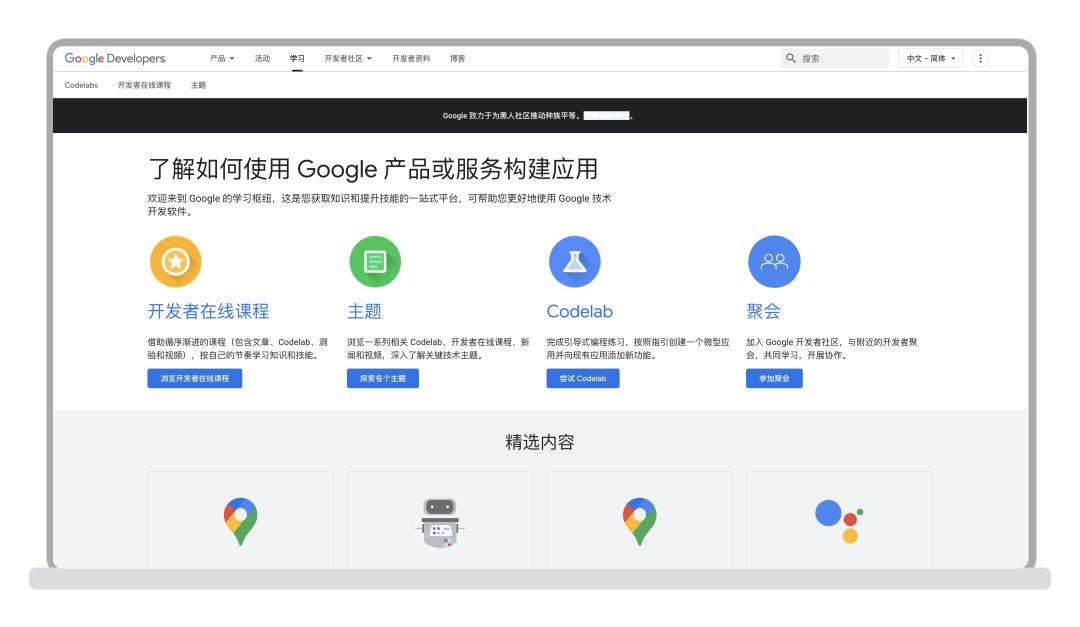Open the three-dot more options menu
The image size is (1080, 627).
(x=980, y=59)
